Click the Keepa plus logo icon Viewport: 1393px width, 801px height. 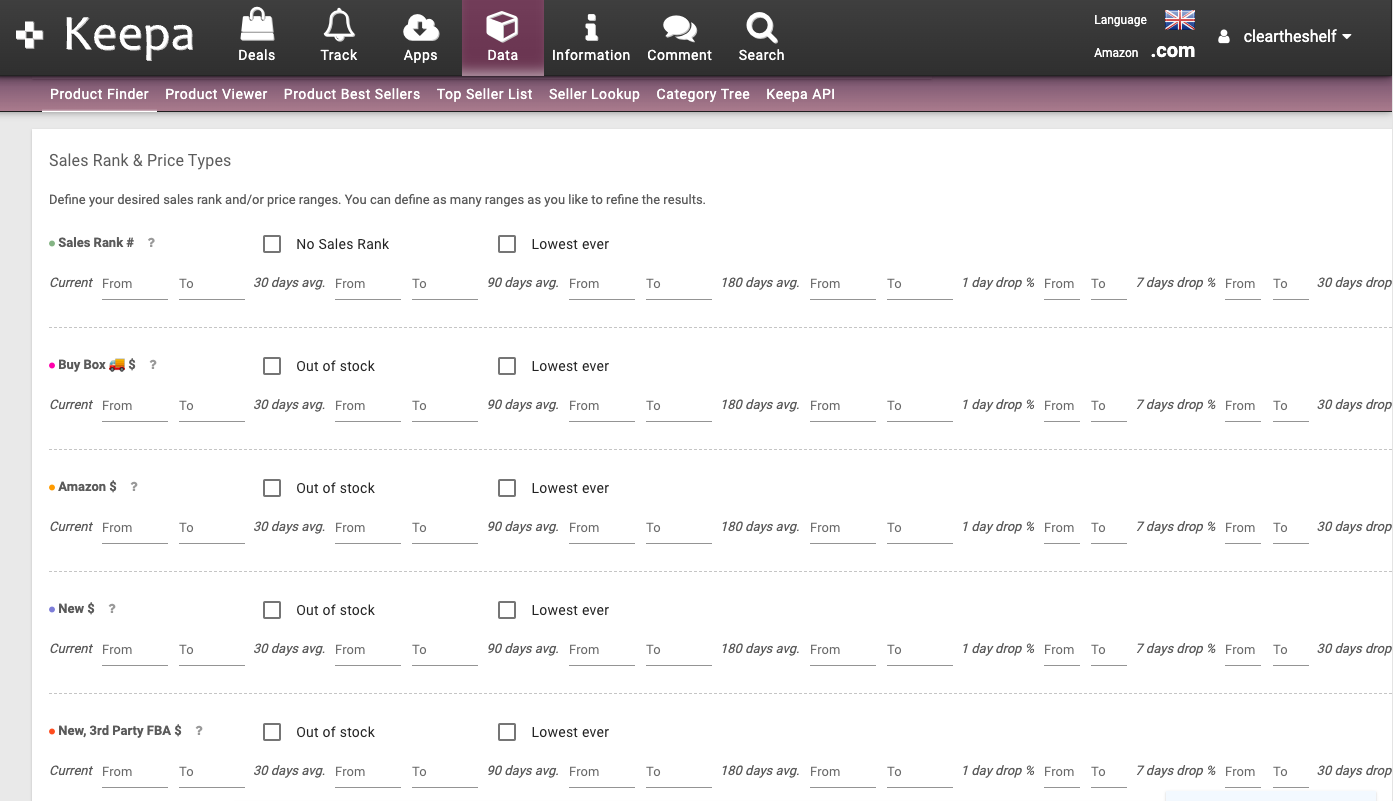tap(30, 36)
